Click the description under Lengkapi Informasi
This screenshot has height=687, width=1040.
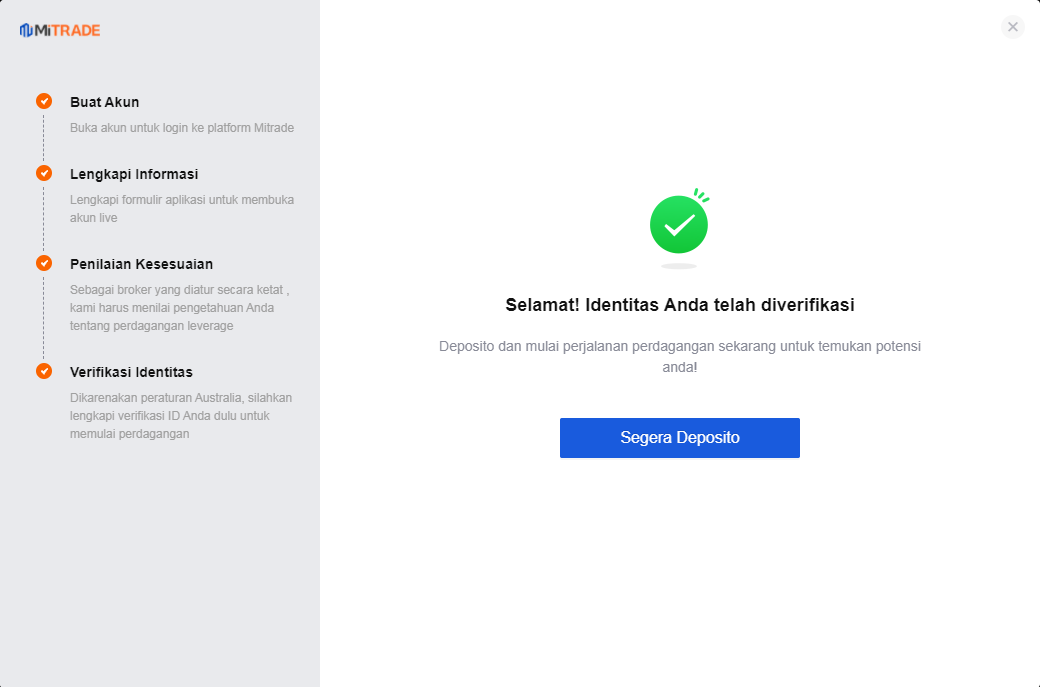pos(182,209)
